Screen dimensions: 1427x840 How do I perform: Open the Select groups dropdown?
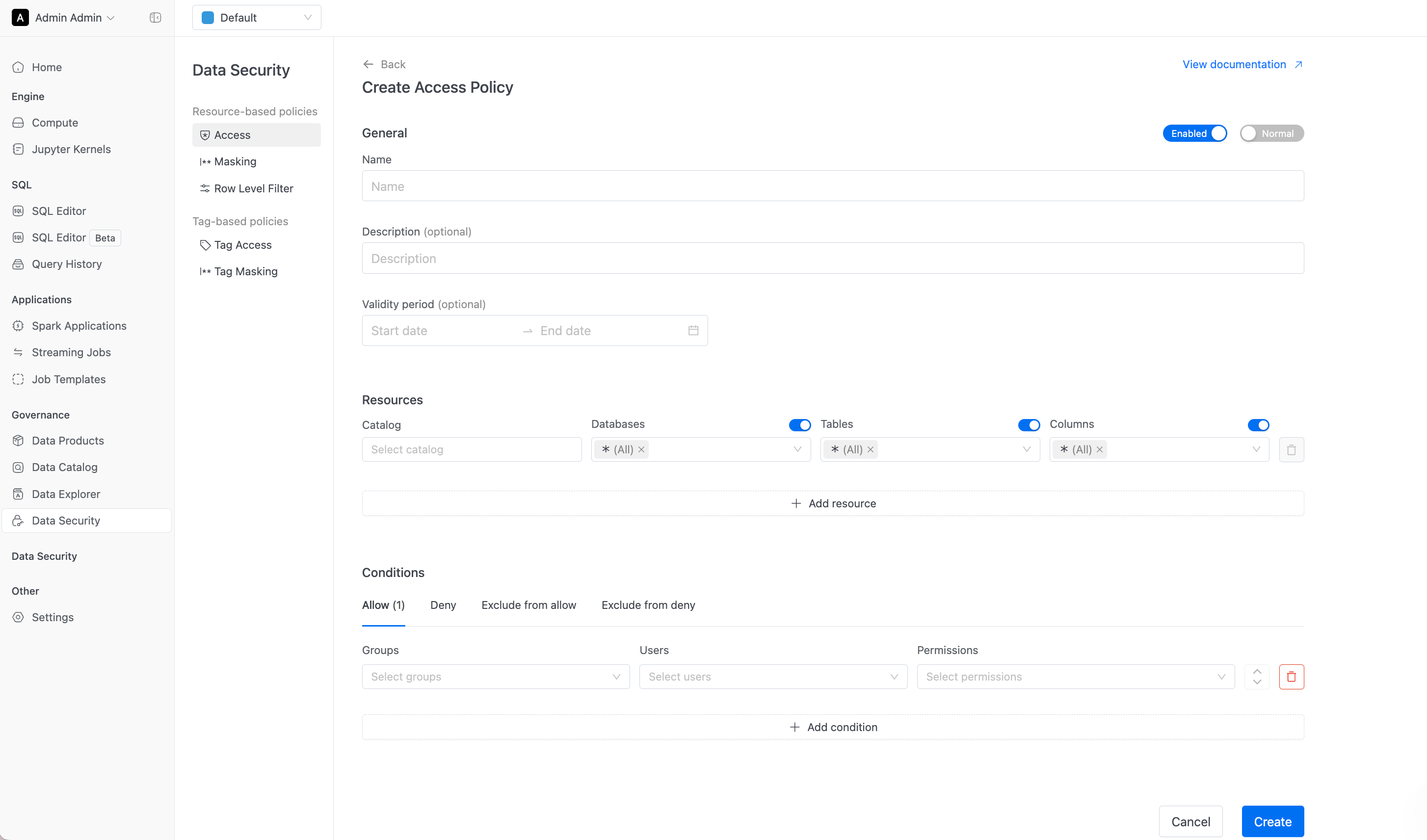coord(496,677)
